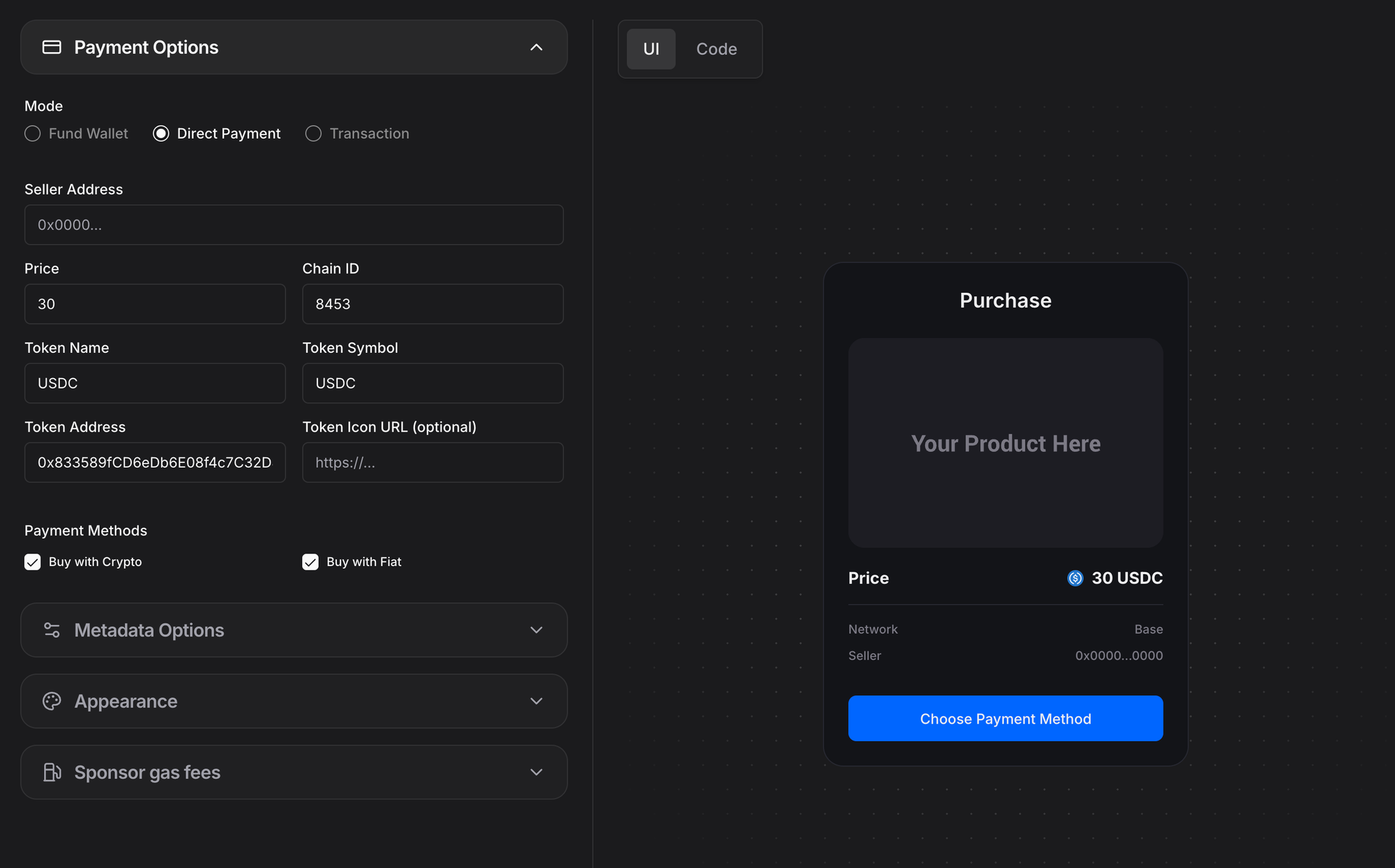Select the Transaction mode radio button
1395x868 pixels.
313,134
